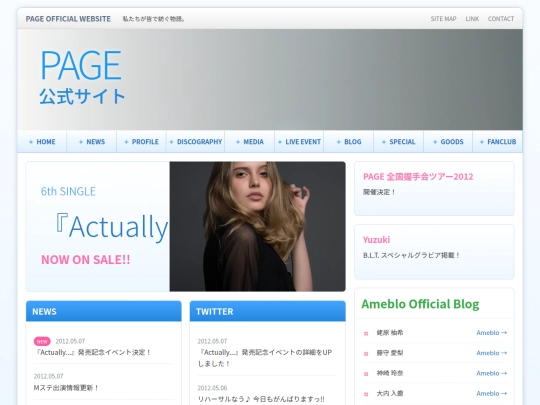Screen dimensions: 540x405
Task: Open the SPECIAL navigation tab
Action: [x=398, y=142]
